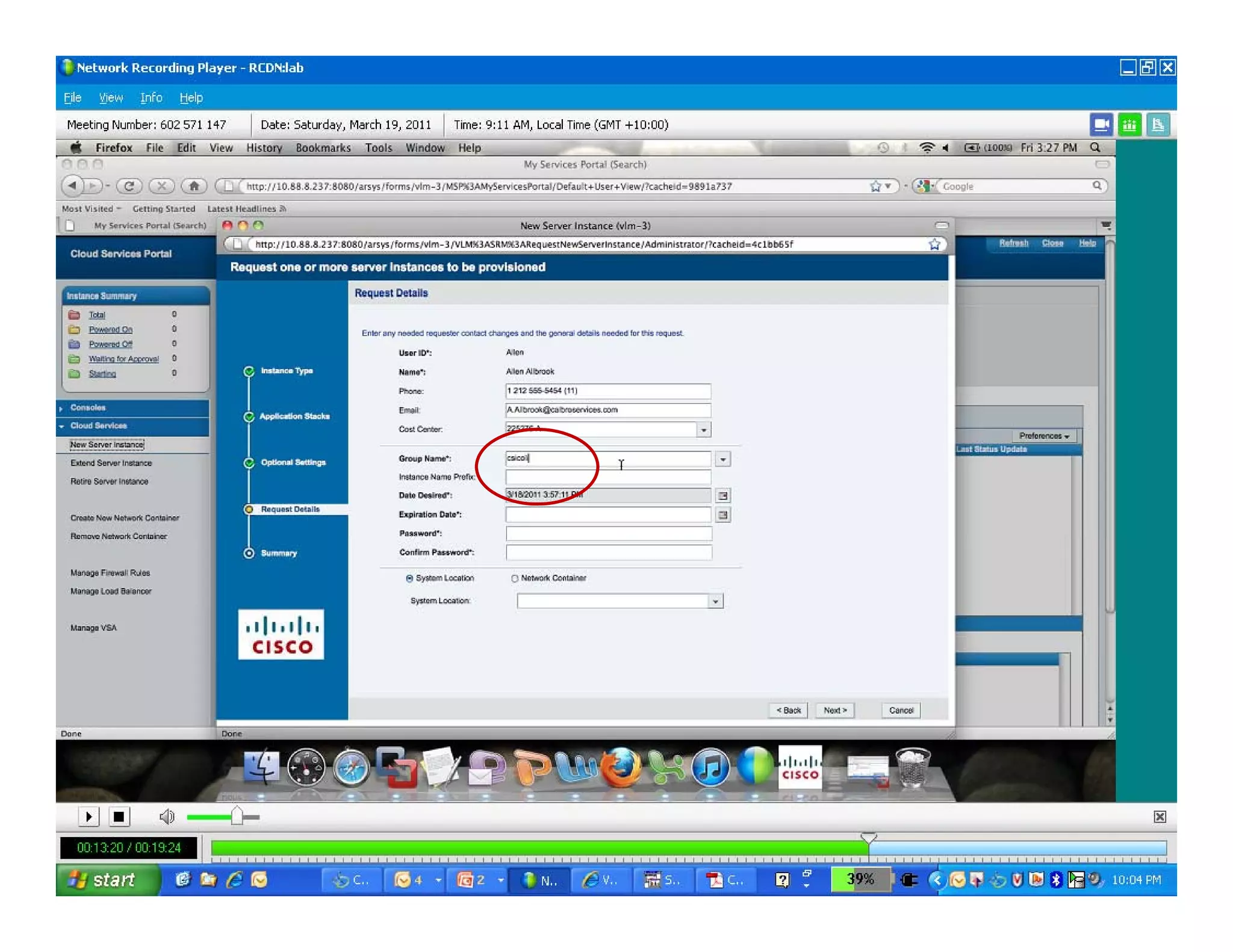This screenshot has width=1233, height=952.
Task: Open Firefox icon in the dock
Action: point(621,767)
